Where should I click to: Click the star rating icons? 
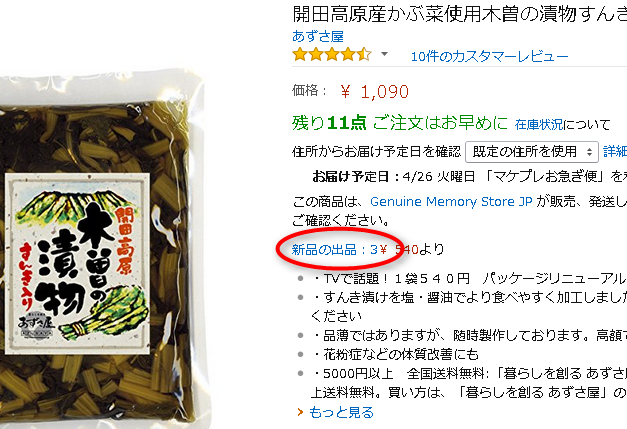click(332, 54)
